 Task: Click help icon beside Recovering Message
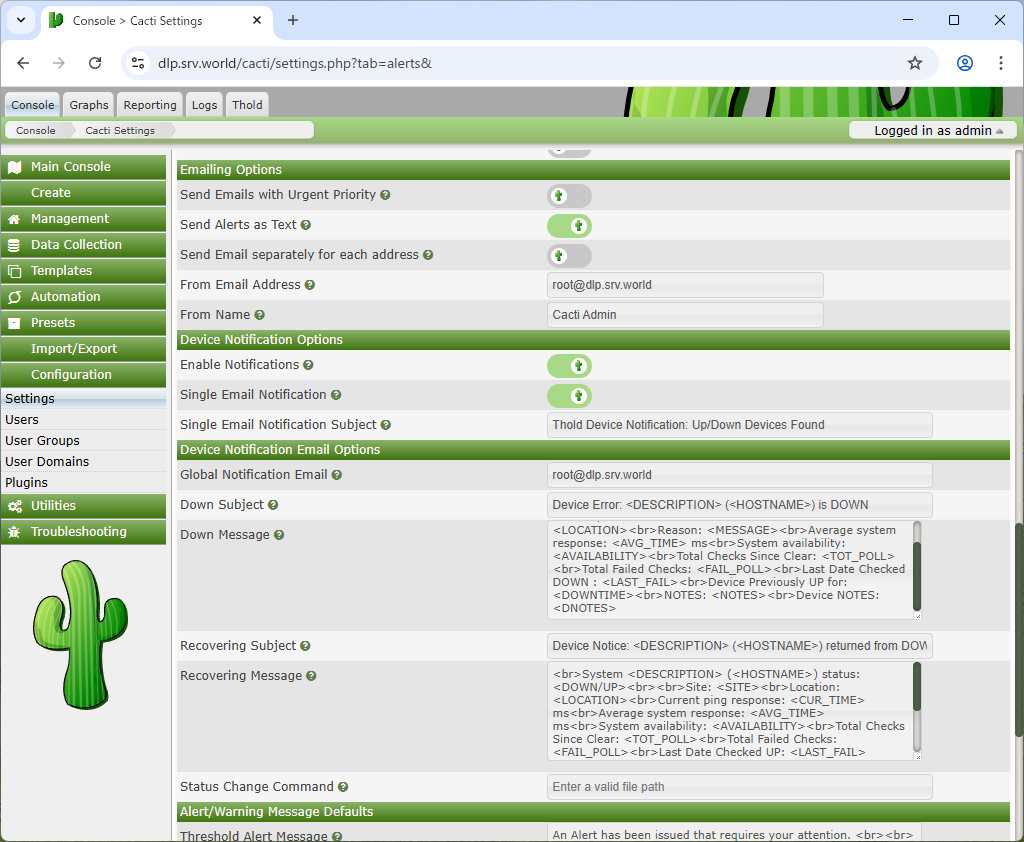click(311, 676)
